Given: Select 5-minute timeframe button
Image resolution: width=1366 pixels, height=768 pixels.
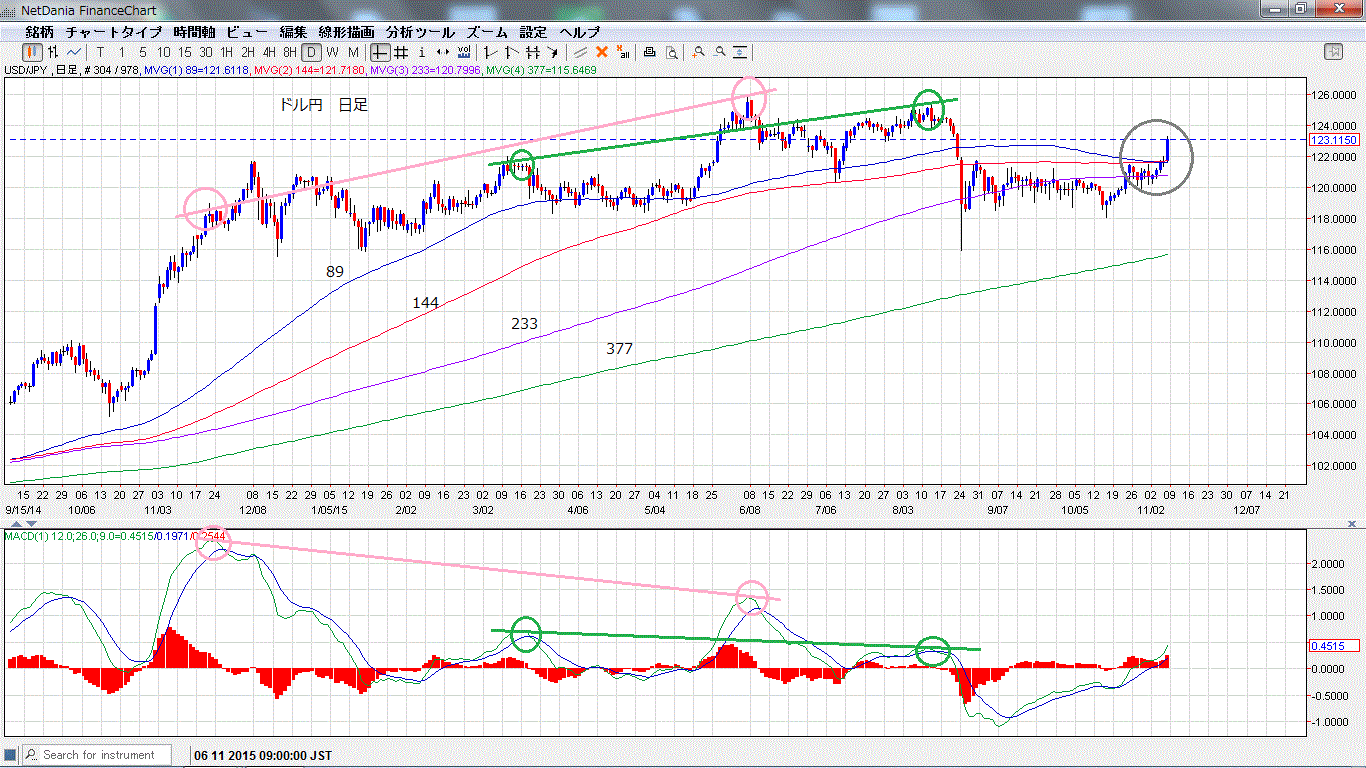Looking at the screenshot, I should coord(143,52).
